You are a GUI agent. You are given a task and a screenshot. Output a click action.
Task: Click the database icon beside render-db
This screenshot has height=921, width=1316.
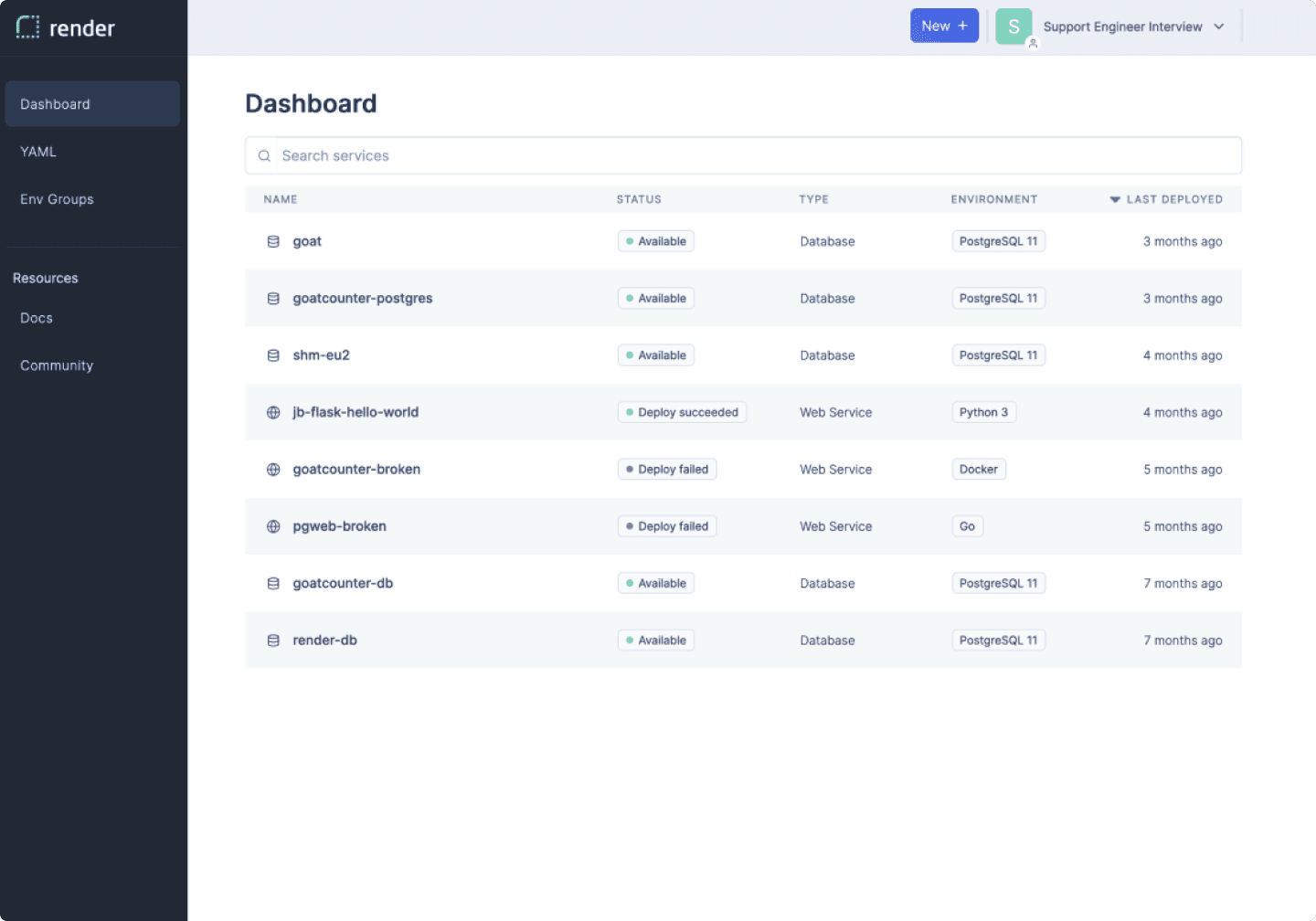tap(273, 640)
